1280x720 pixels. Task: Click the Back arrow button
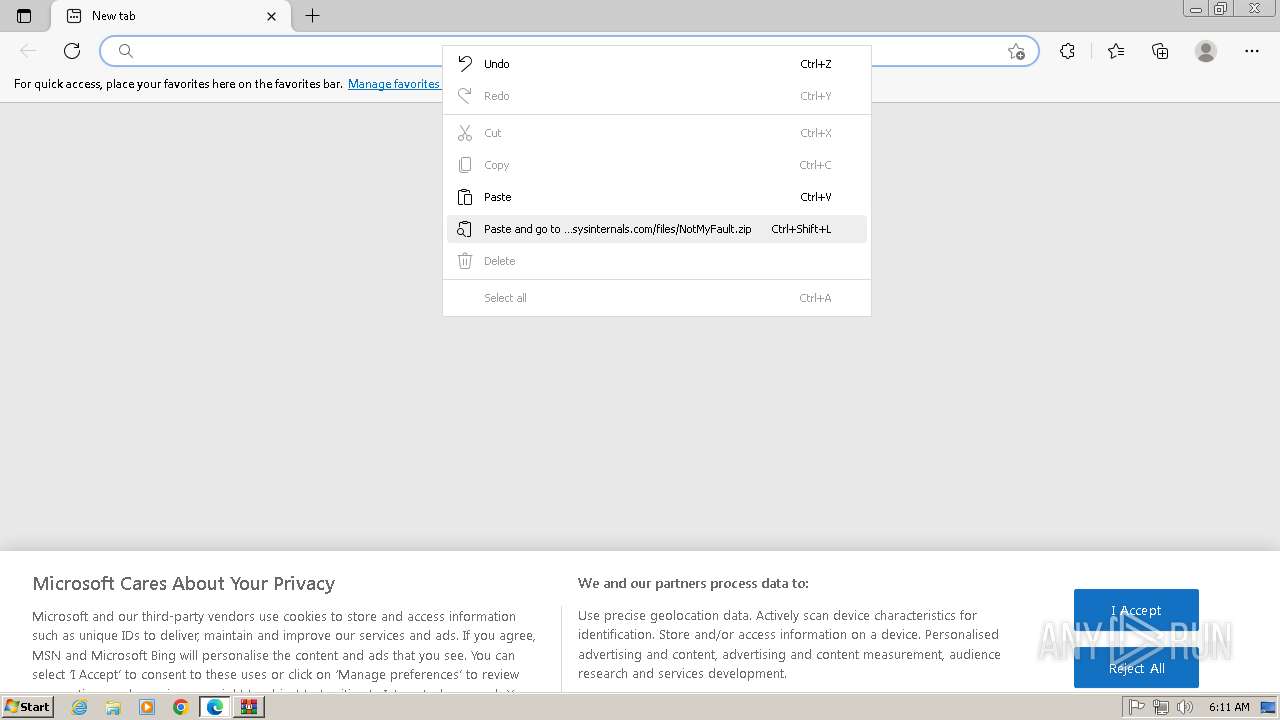[x=28, y=51]
